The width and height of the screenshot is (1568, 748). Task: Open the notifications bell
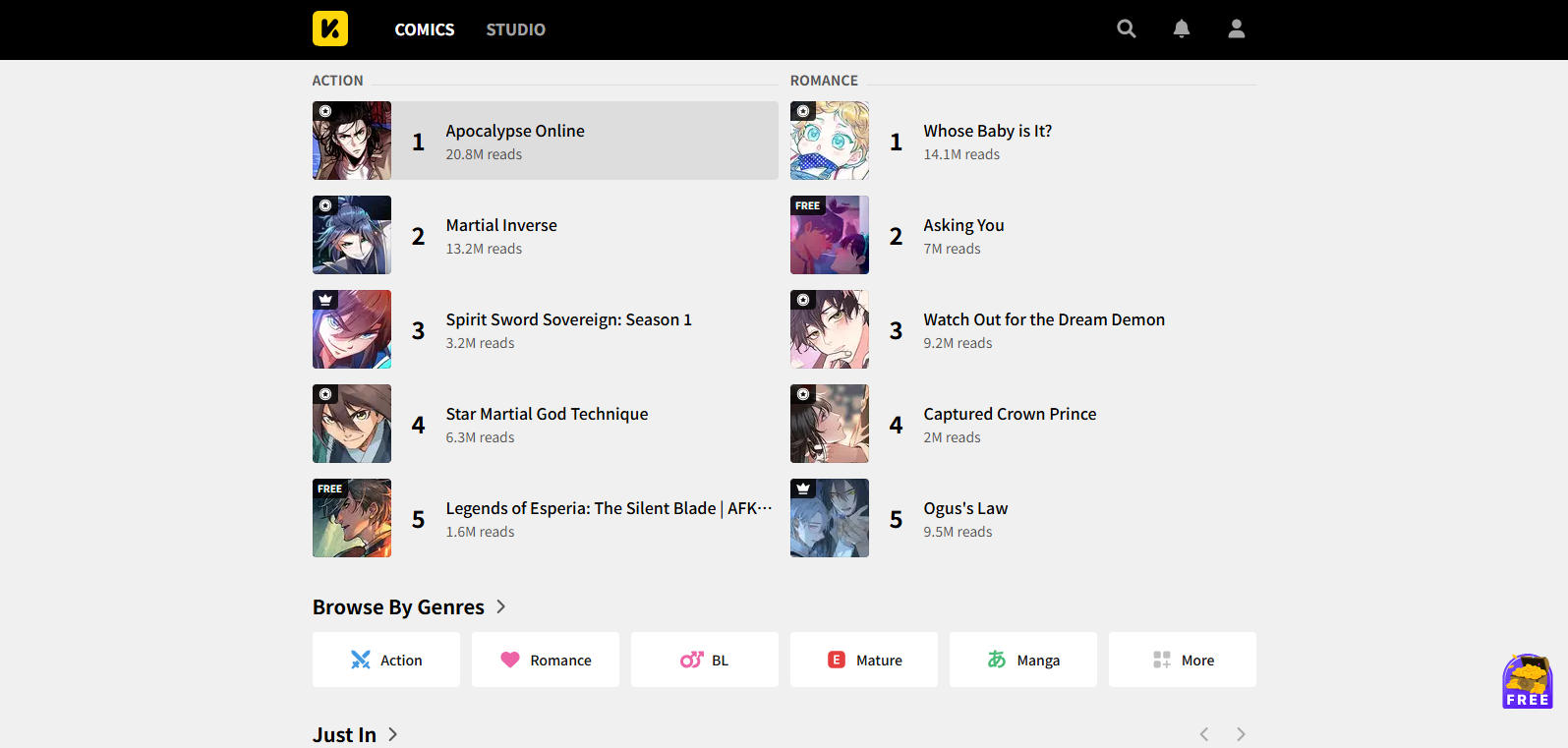click(x=1182, y=29)
